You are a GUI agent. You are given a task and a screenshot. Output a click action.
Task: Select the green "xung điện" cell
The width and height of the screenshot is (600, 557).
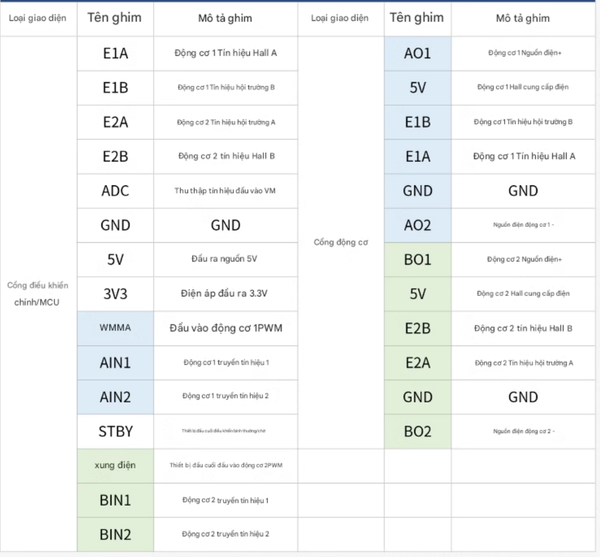point(115,465)
